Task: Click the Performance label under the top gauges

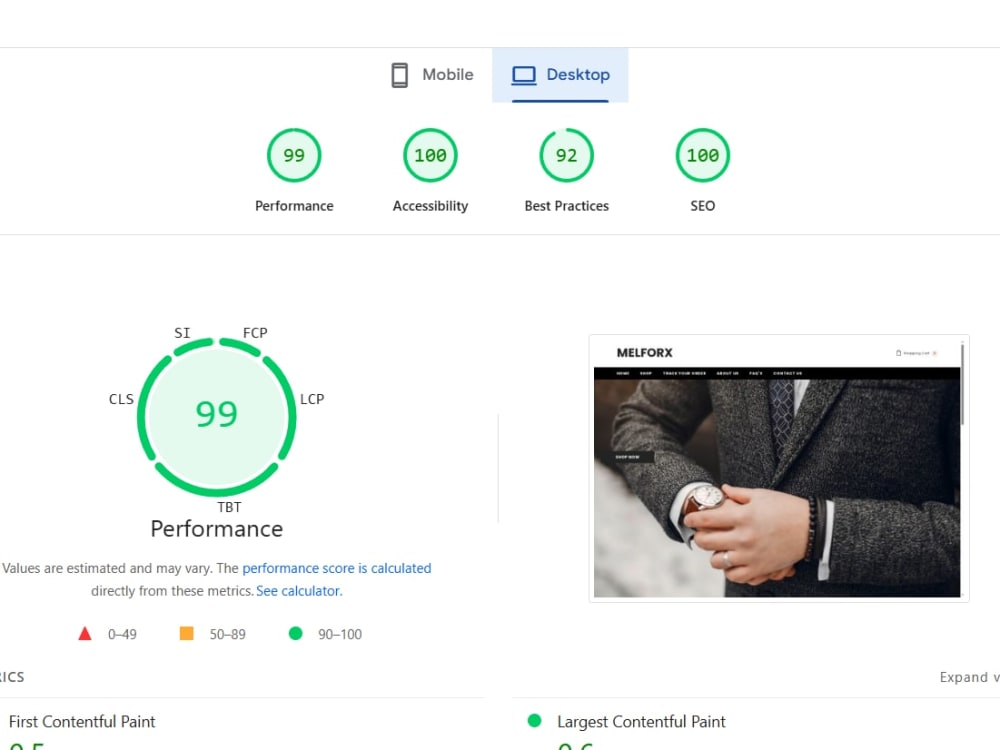Action: 294,206
